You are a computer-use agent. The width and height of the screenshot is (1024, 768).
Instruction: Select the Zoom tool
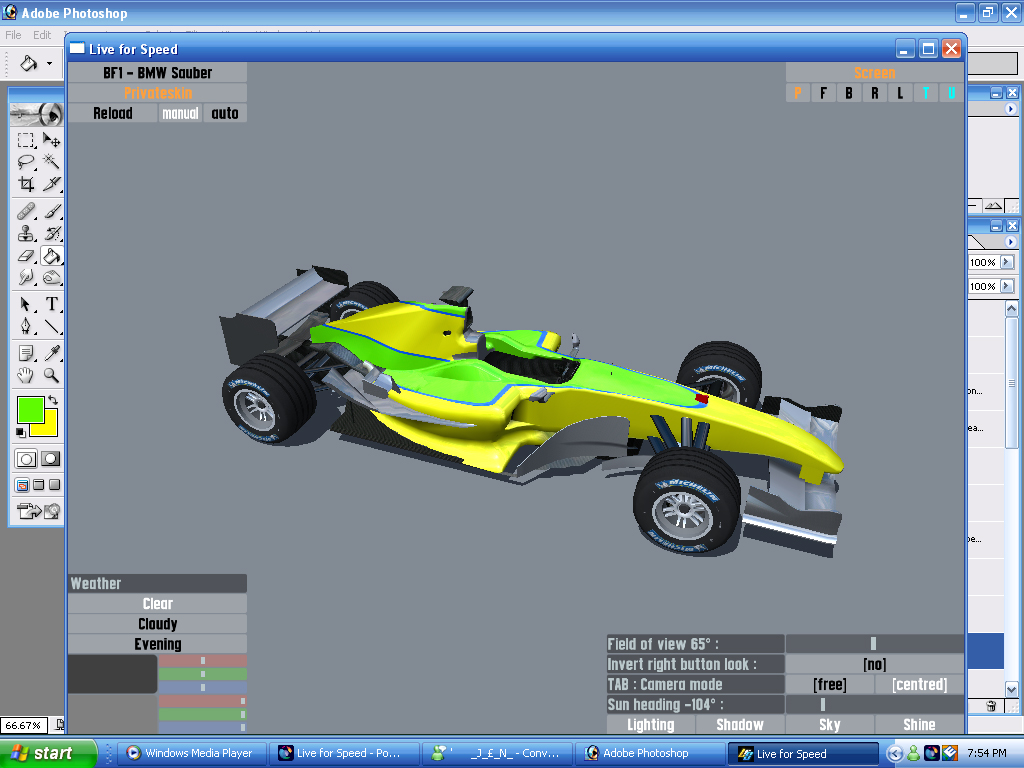[x=51, y=376]
